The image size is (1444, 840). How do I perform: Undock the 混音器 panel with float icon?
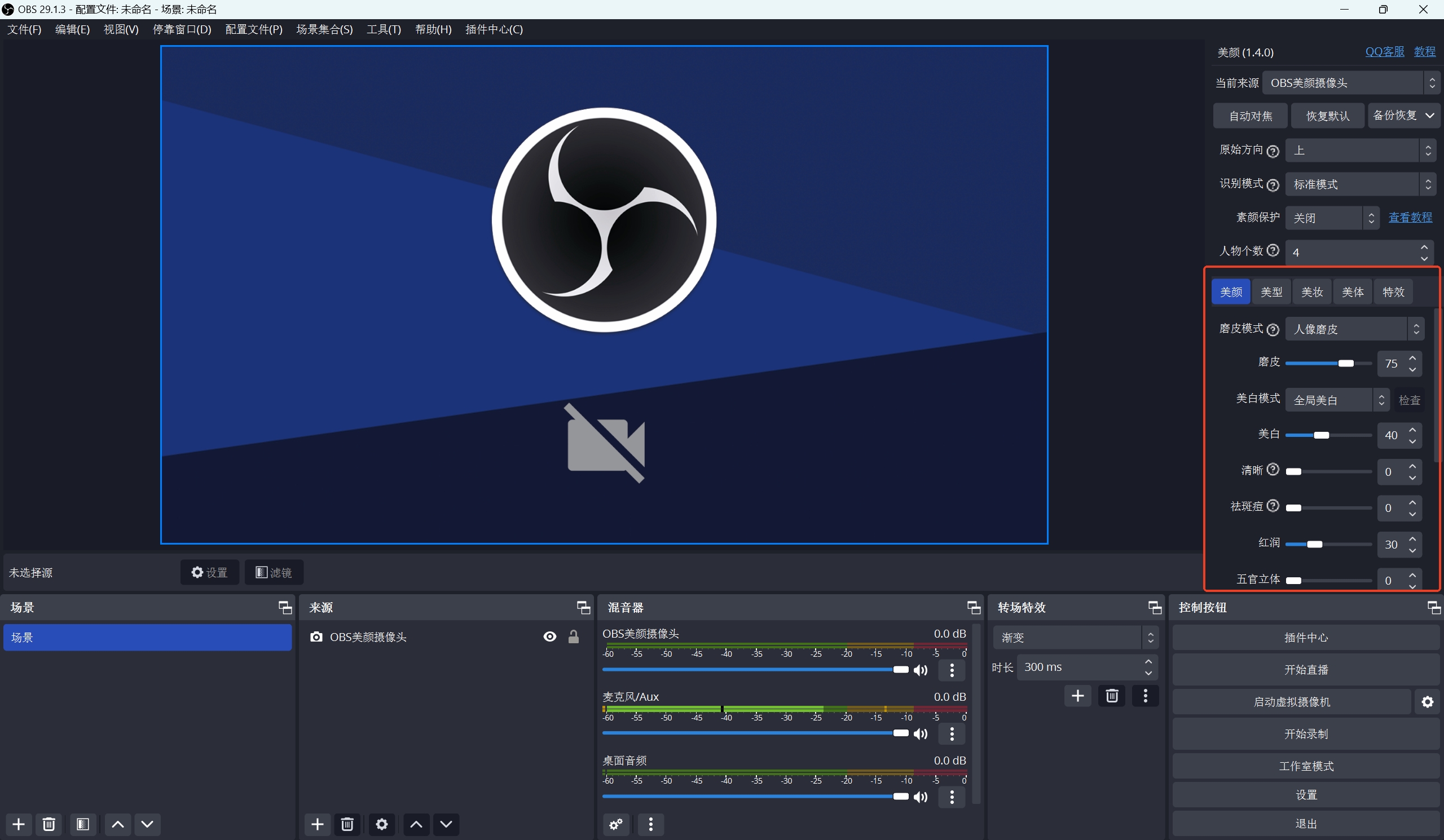click(973, 608)
